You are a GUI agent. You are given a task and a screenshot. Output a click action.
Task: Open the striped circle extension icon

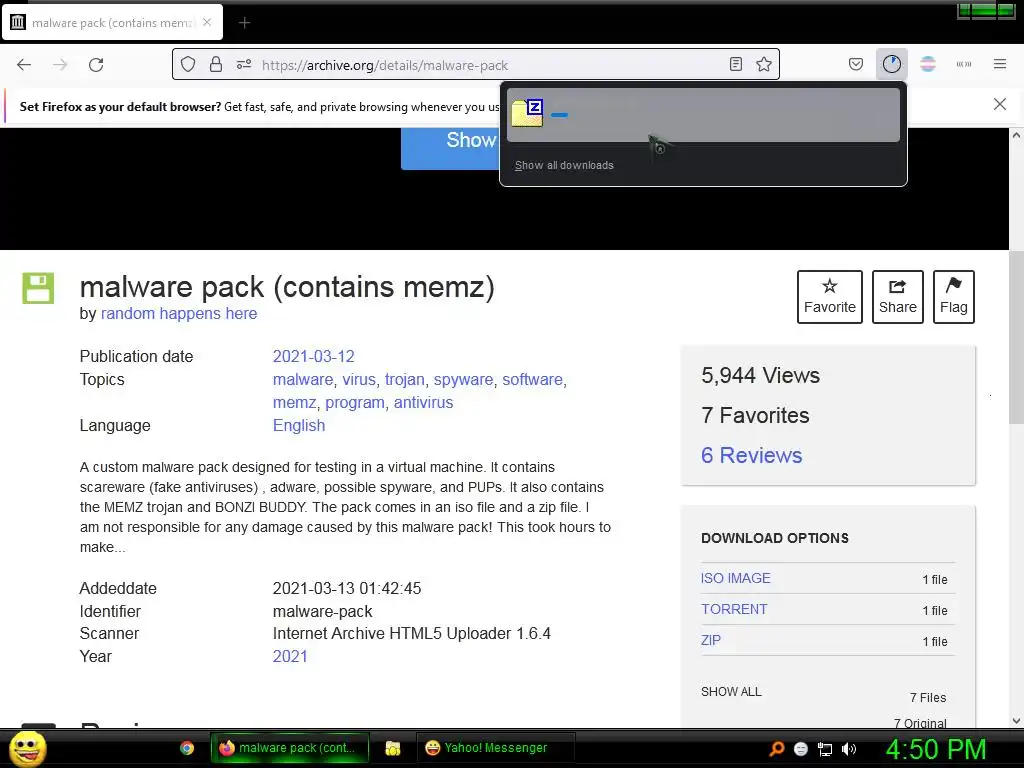[928, 64]
